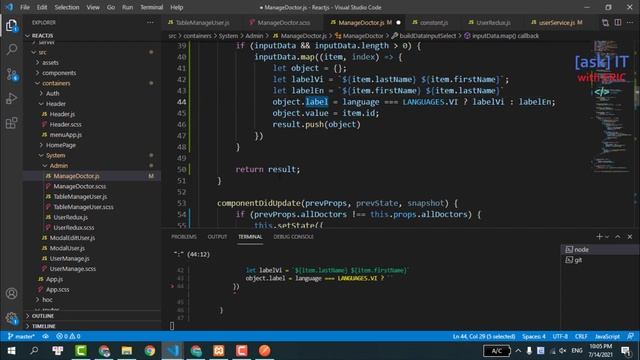Open the Accounts menu icon
Image resolution: width=640 pixels, height=360 pixels.
coord(11,293)
